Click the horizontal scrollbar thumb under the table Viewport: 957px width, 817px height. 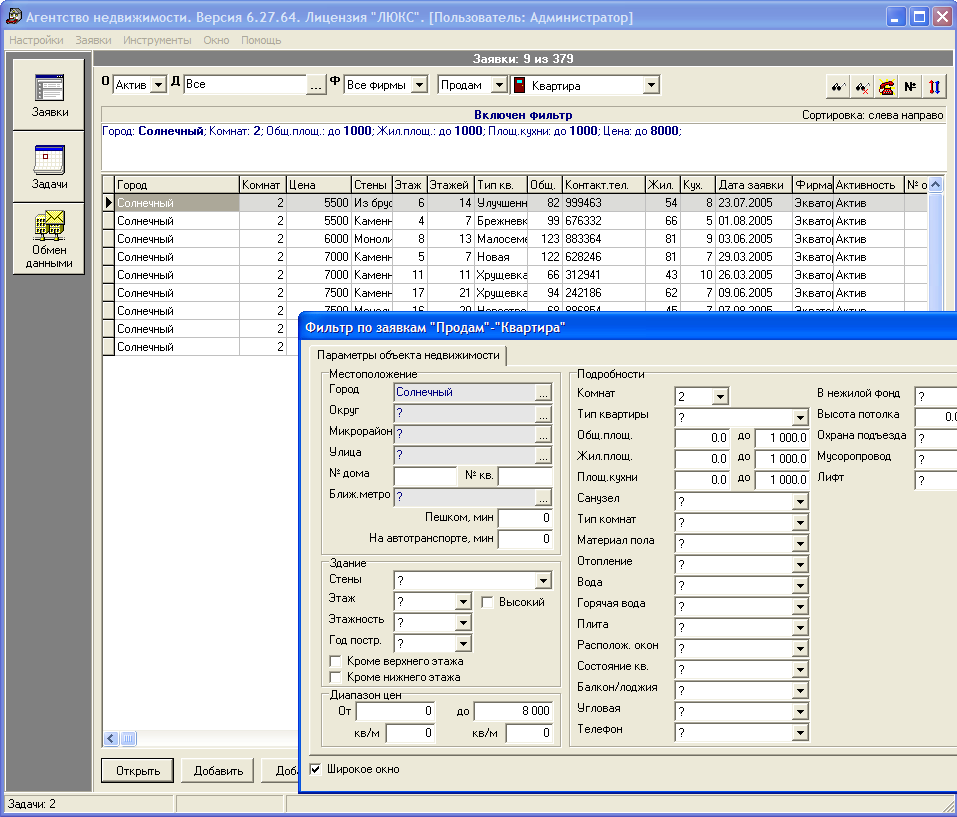point(128,739)
